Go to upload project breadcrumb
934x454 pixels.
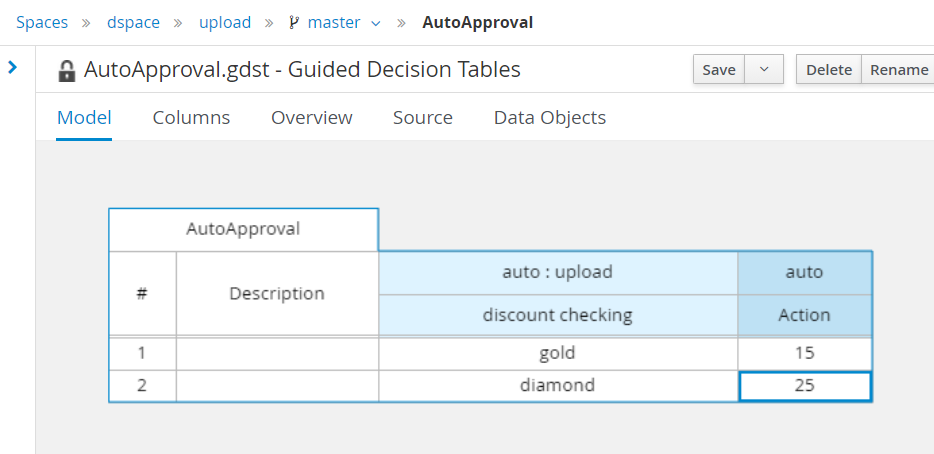point(225,23)
